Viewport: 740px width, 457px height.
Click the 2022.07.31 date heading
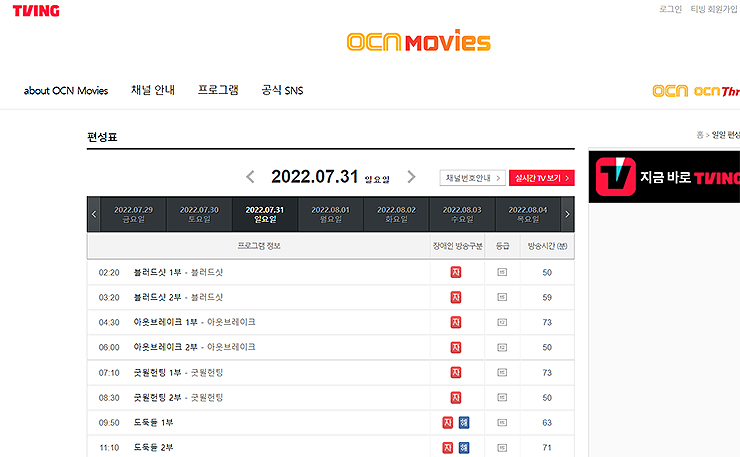point(315,177)
